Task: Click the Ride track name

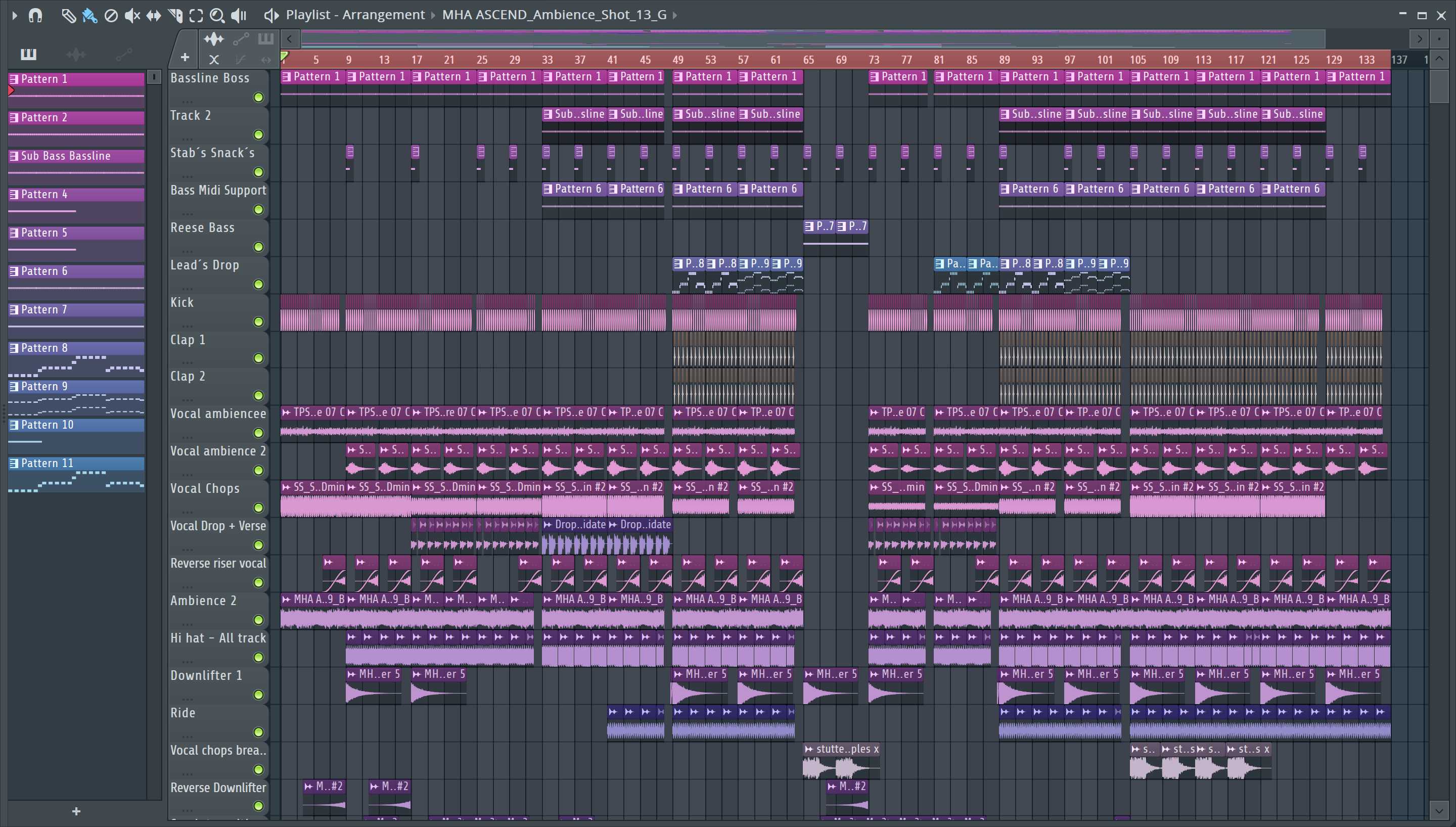Action: 183,713
